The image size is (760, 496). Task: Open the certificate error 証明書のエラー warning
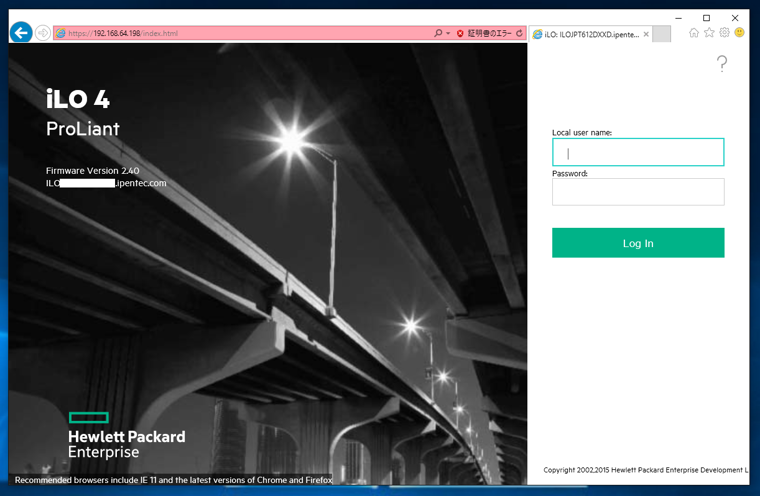tap(483, 33)
